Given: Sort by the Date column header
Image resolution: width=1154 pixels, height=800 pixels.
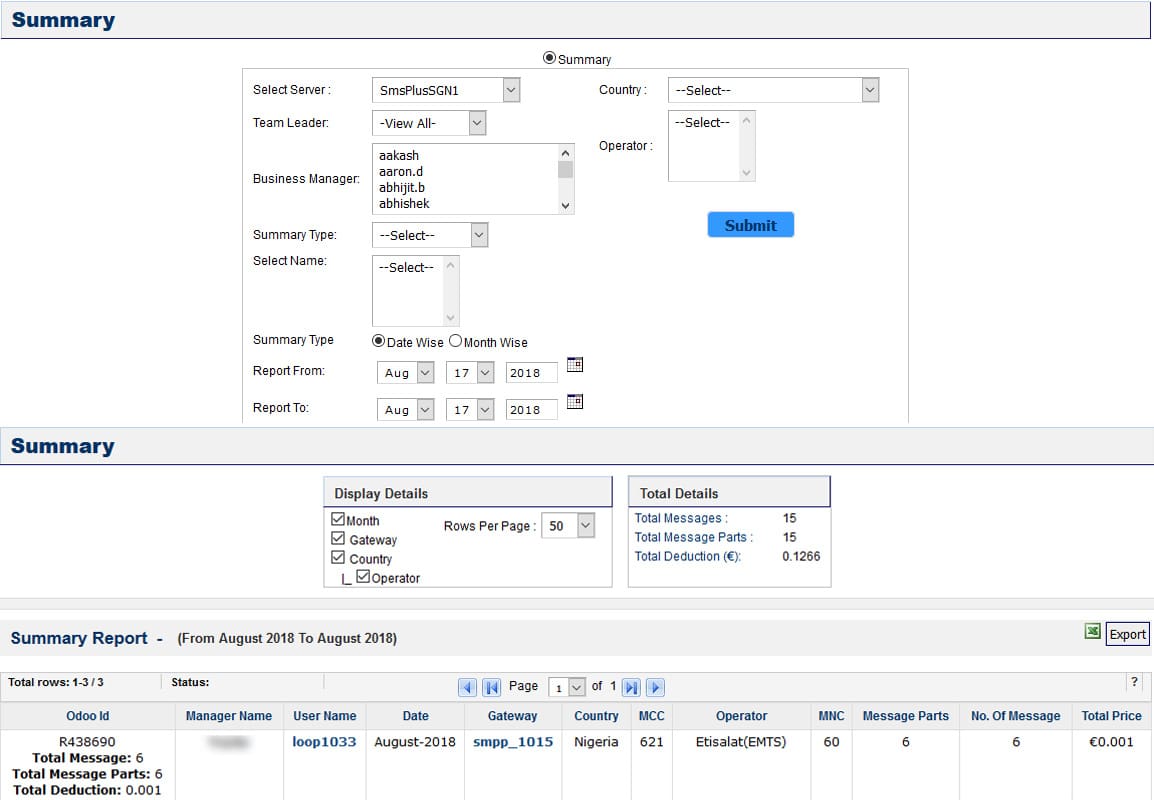Looking at the screenshot, I should tap(415, 715).
